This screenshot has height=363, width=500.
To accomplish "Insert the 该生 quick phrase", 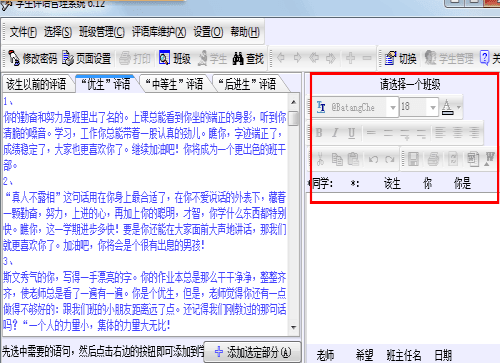I will coord(392,183).
